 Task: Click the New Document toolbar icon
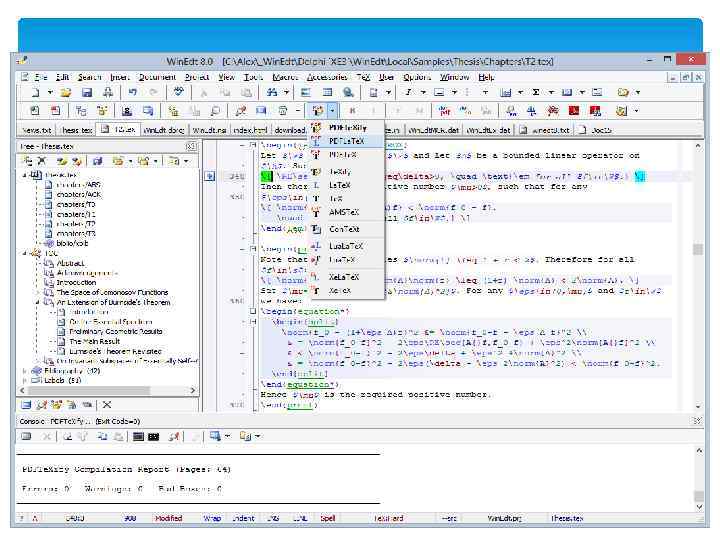(35, 92)
